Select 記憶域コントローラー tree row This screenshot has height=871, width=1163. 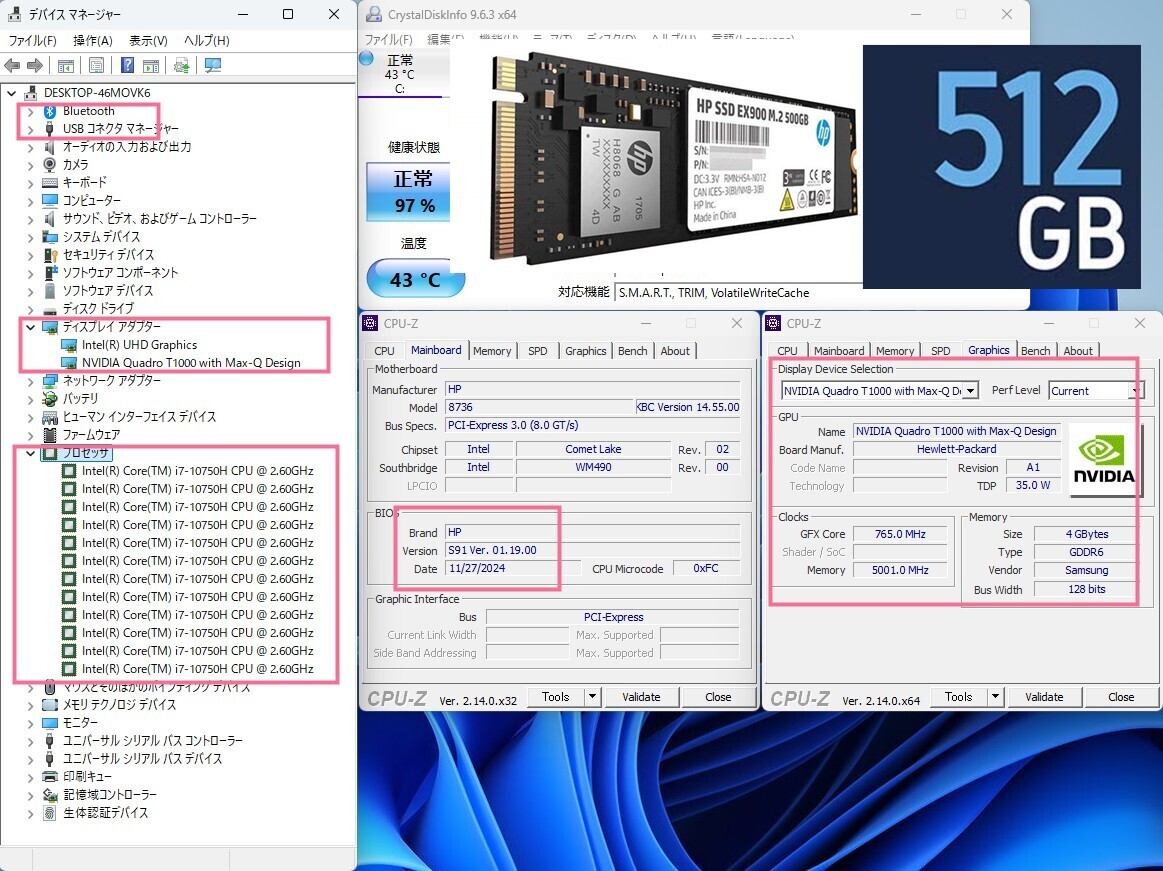pos(109,795)
